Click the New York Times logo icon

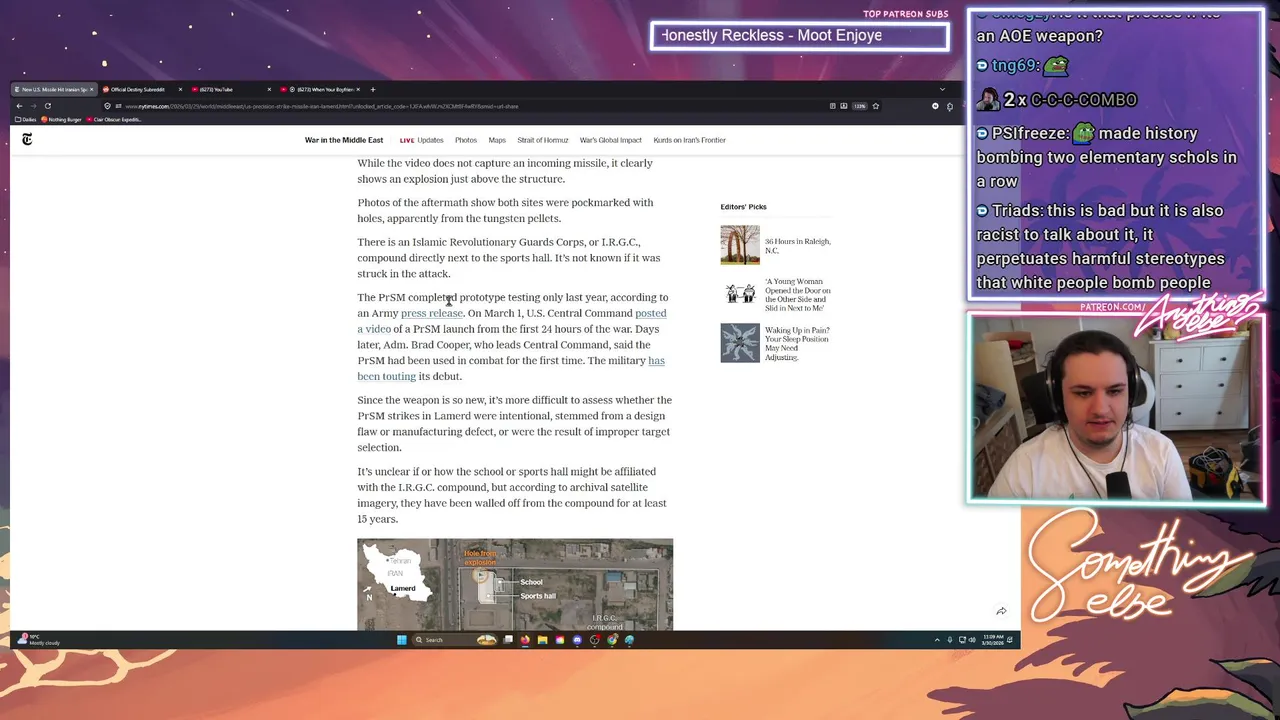[27, 140]
